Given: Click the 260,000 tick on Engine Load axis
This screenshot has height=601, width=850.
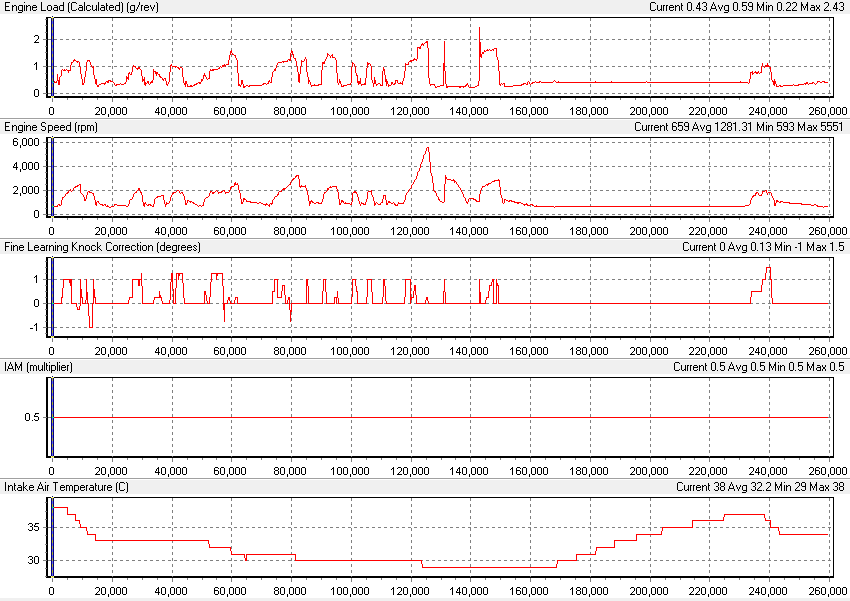Looking at the screenshot, I should pyautogui.click(x=828, y=111).
